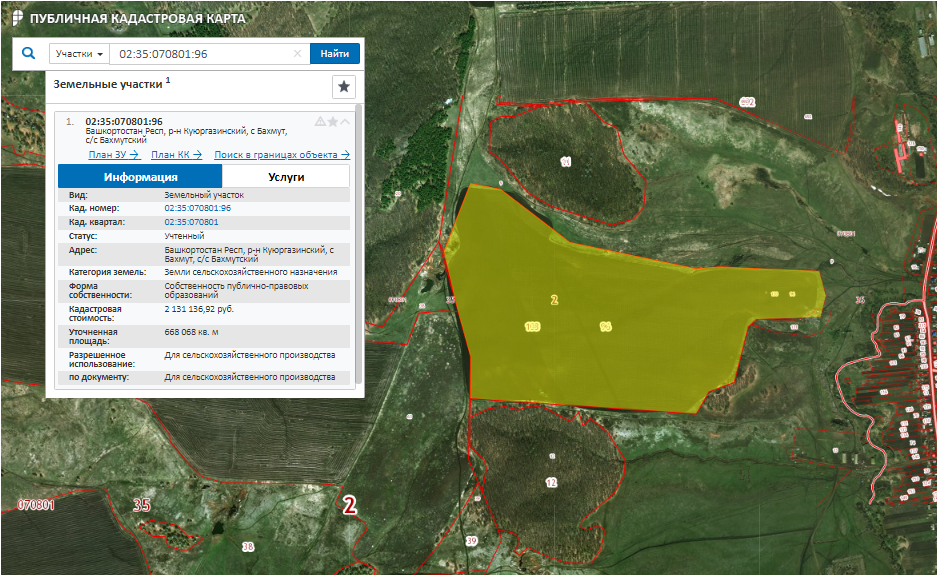The image size is (938, 576).
Task: Open the План ЗУ link
Action: 112,154
